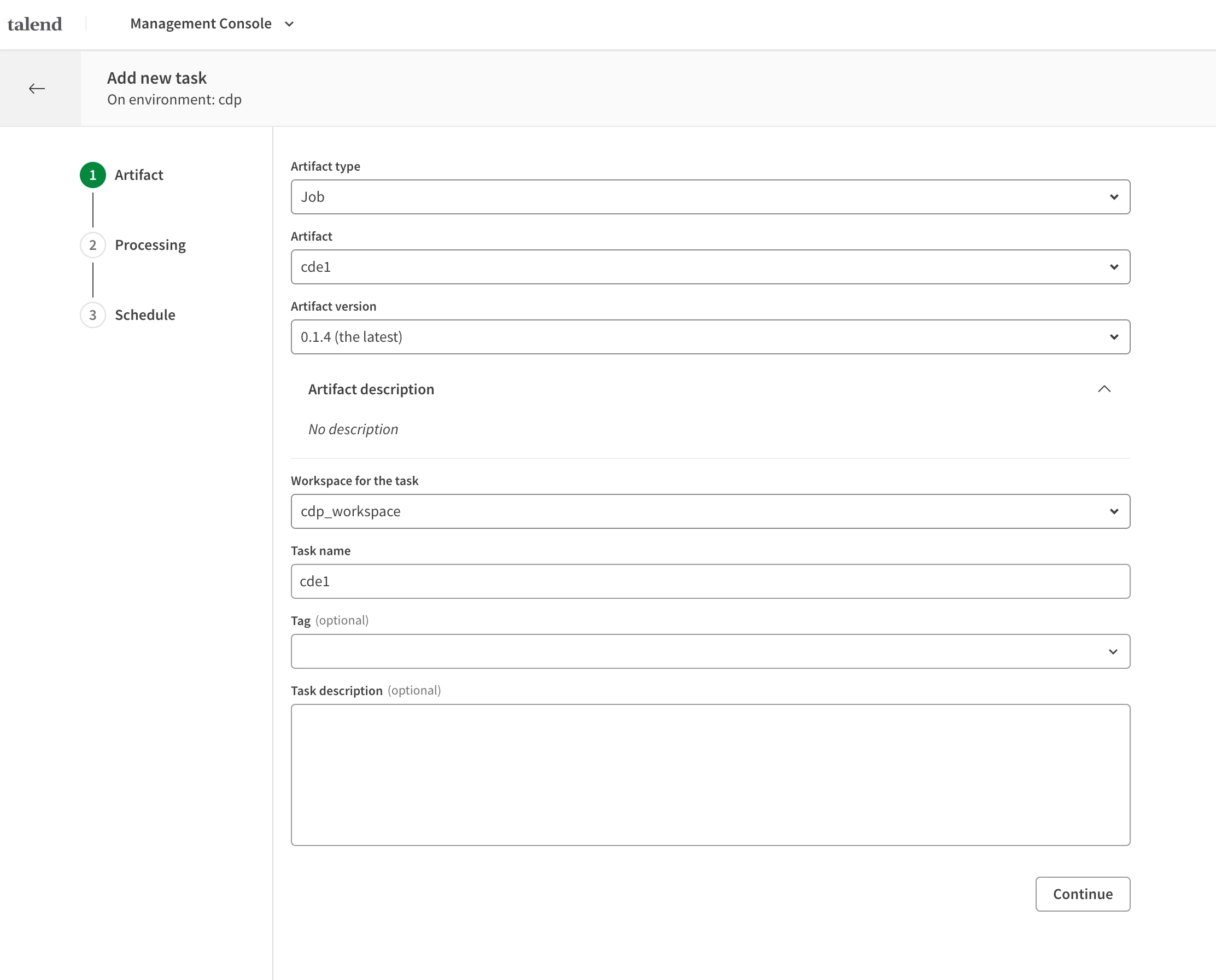
Task: Click the Task name input field
Action: point(710,581)
